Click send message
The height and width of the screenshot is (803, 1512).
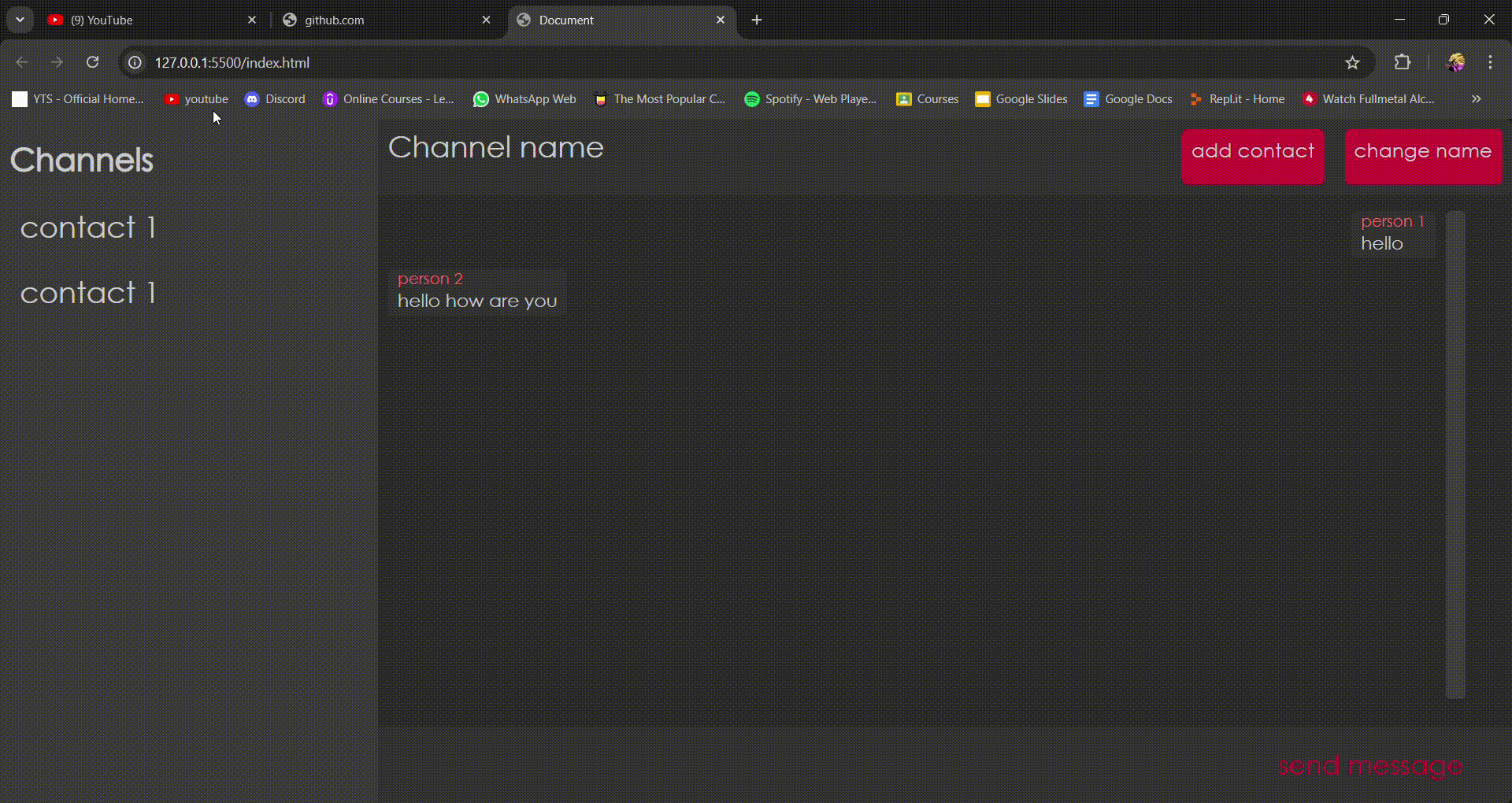click(1369, 765)
